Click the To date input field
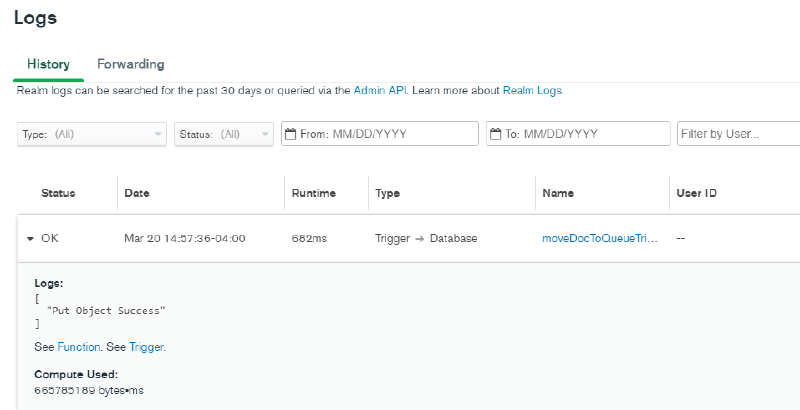The image size is (800, 410). [x=578, y=134]
